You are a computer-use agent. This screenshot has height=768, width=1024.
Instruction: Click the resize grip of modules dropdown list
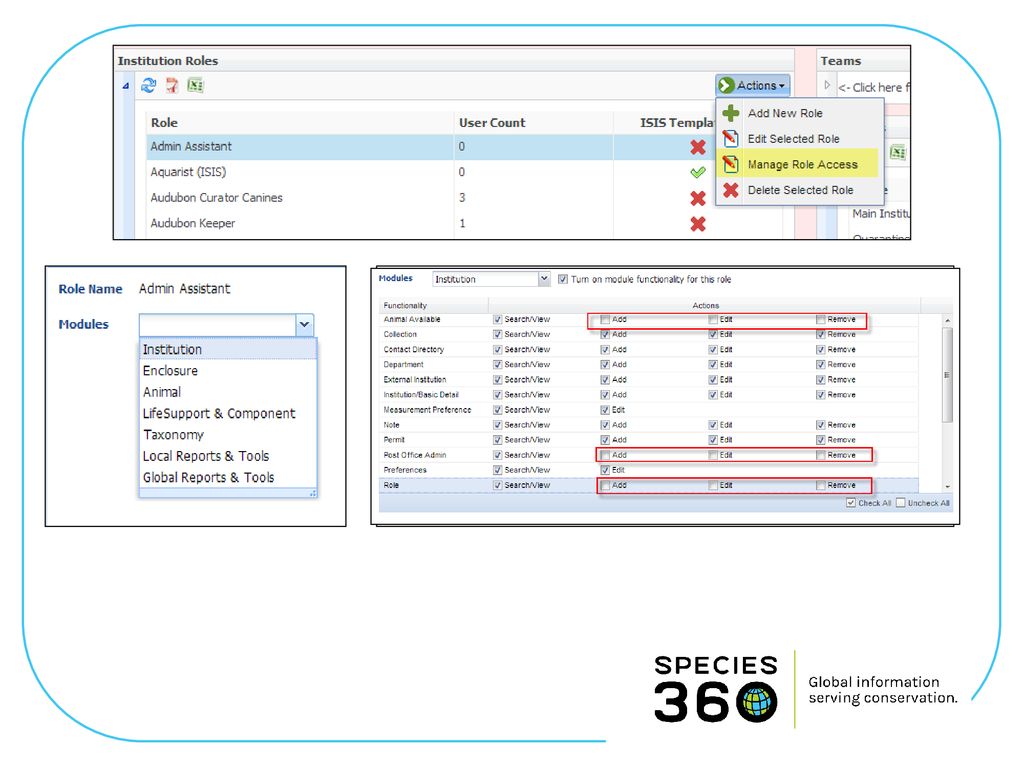pos(313,494)
